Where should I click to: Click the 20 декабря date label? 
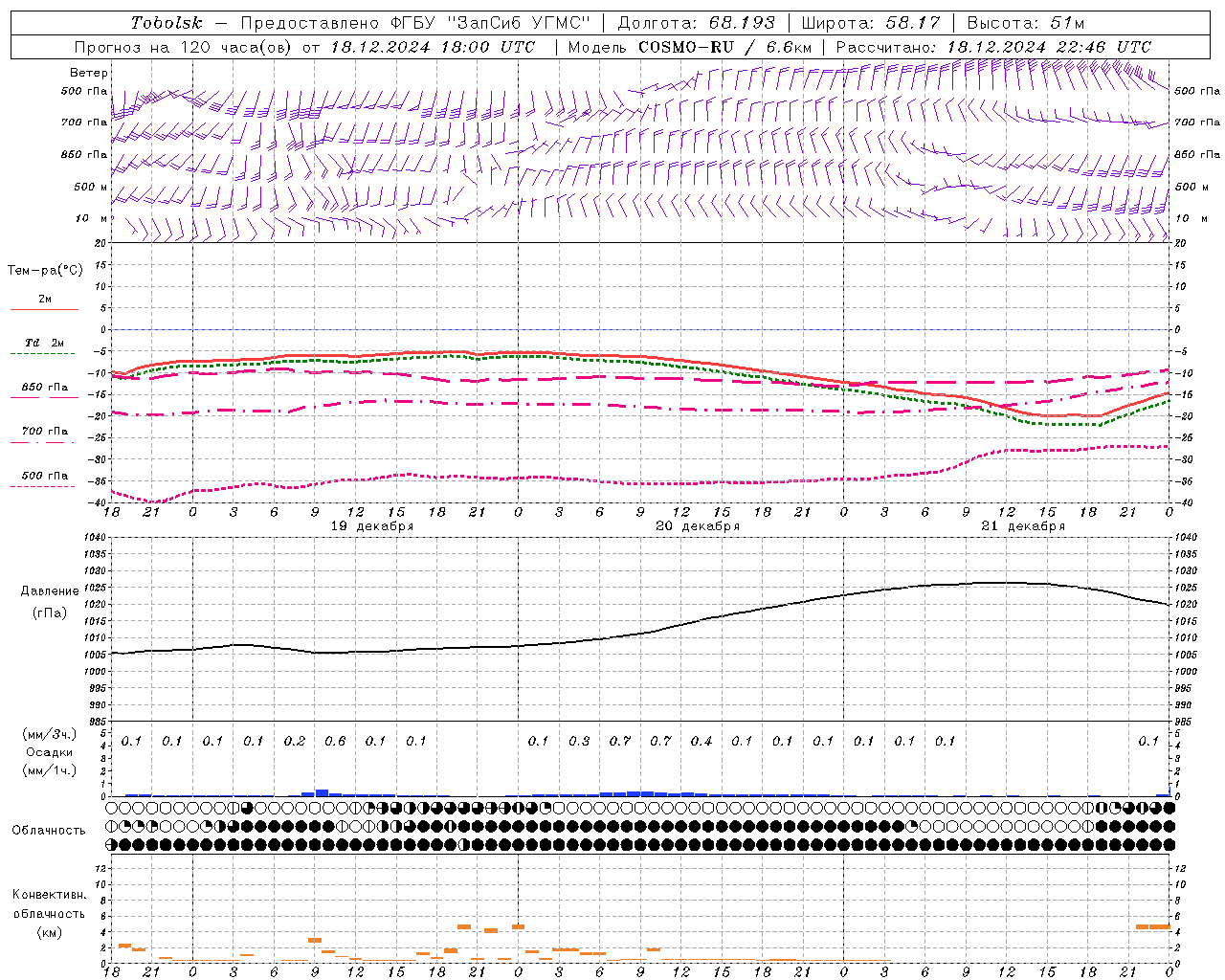click(x=698, y=526)
